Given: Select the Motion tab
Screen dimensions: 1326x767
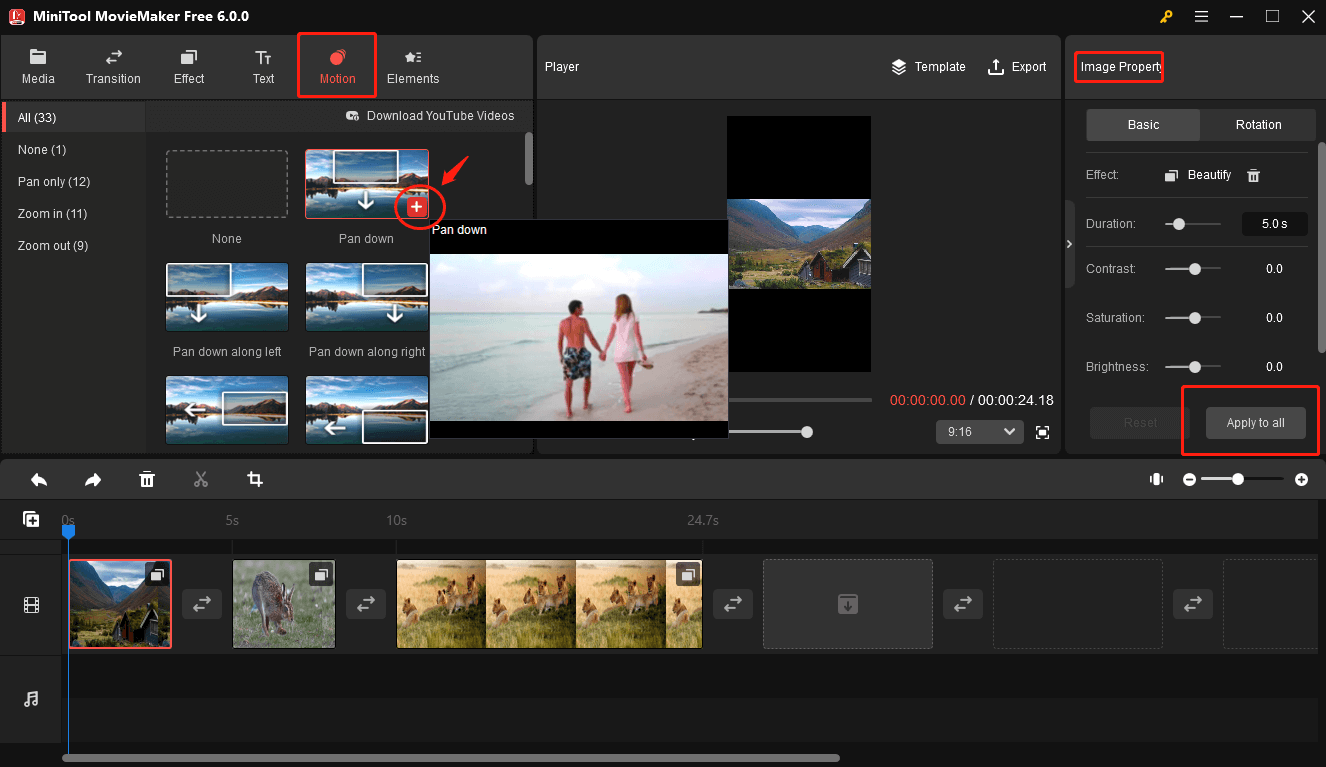Looking at the screenshot, I should pyautogui.click(x=337, y=66).
